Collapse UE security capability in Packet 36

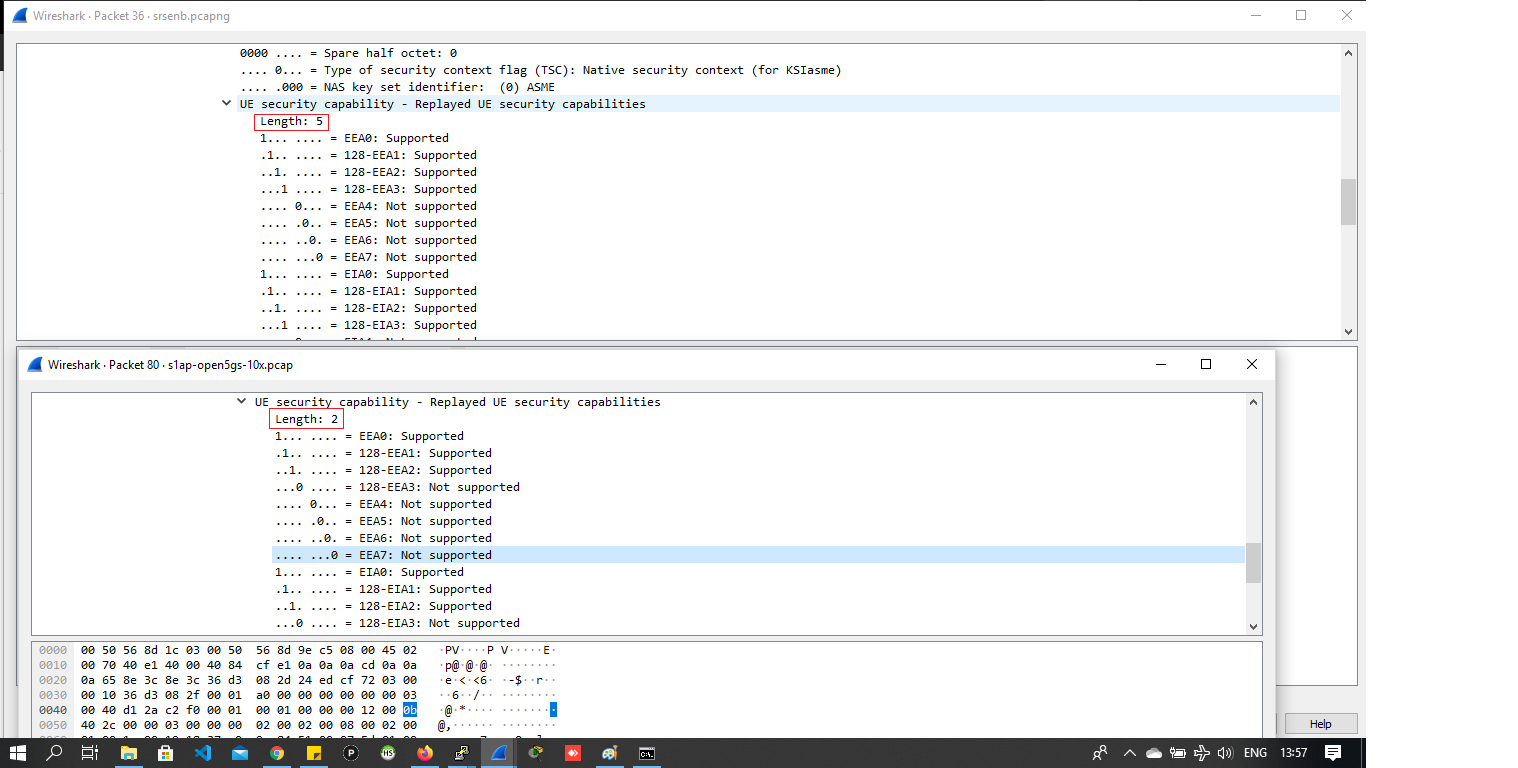click(x=226, y=103)
